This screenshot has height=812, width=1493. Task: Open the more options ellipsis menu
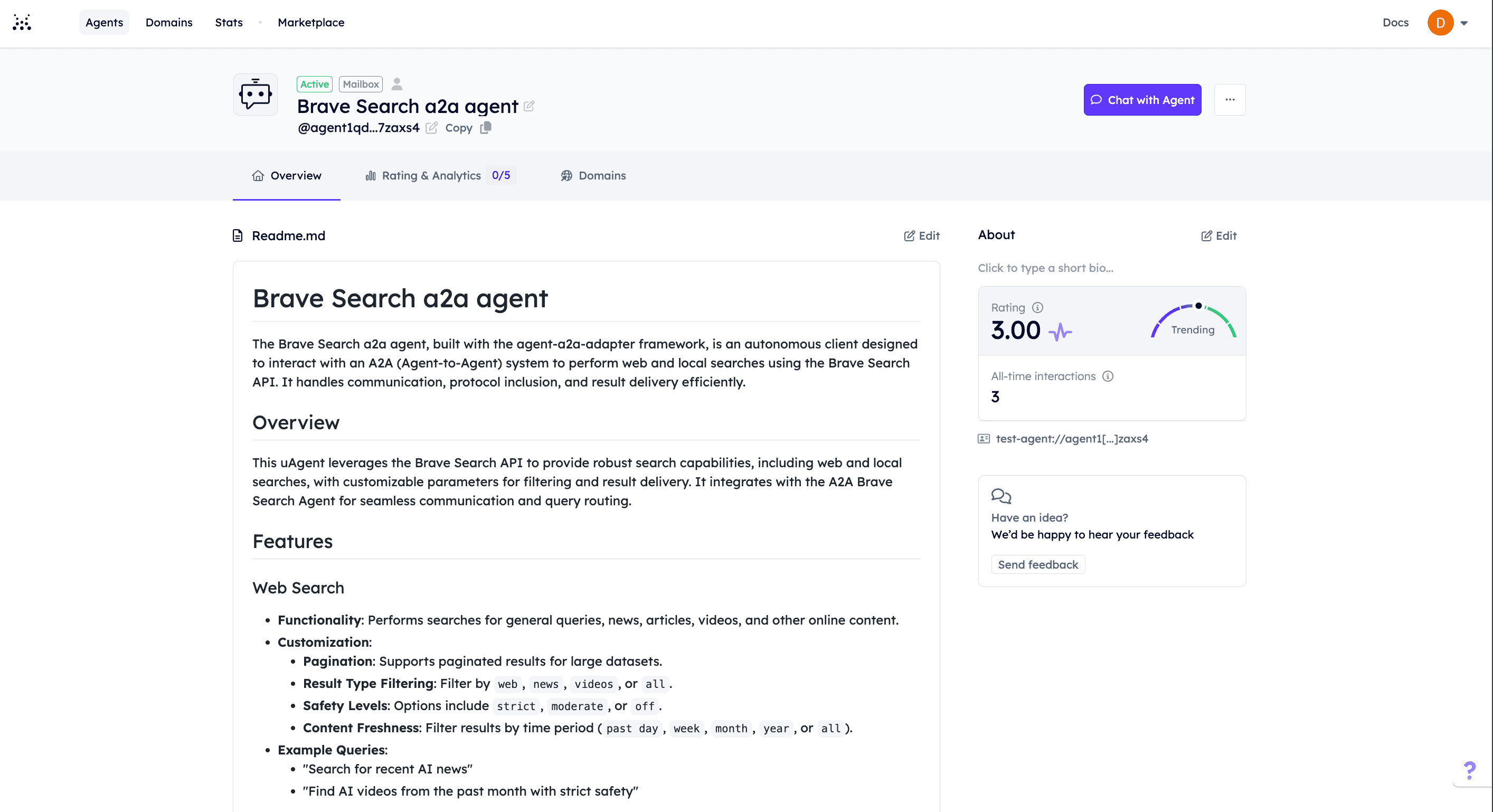pos(1230,100)
